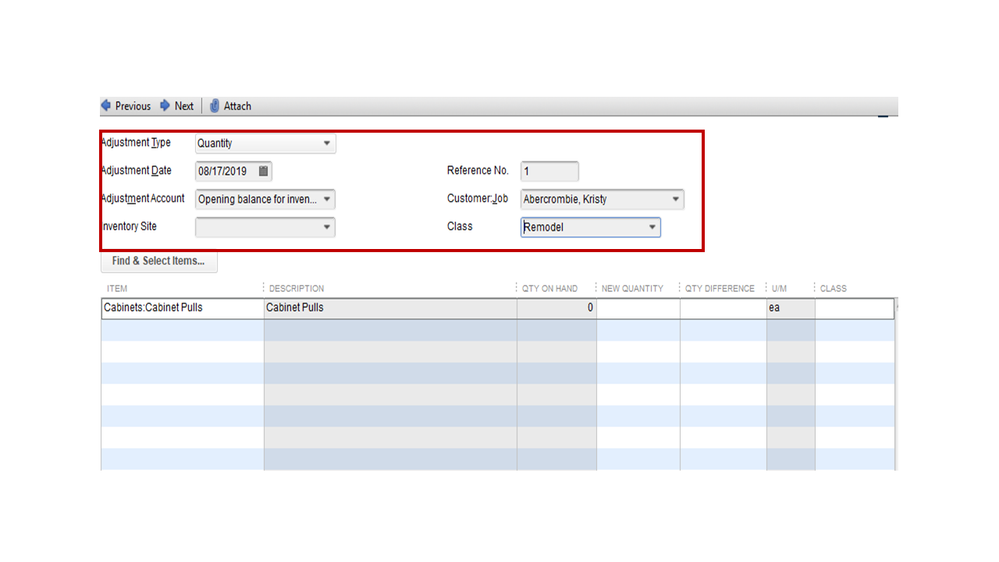Screen dimensions: 999x562
Task: Click the Class field containing Remodel
Action: [591, 227]
